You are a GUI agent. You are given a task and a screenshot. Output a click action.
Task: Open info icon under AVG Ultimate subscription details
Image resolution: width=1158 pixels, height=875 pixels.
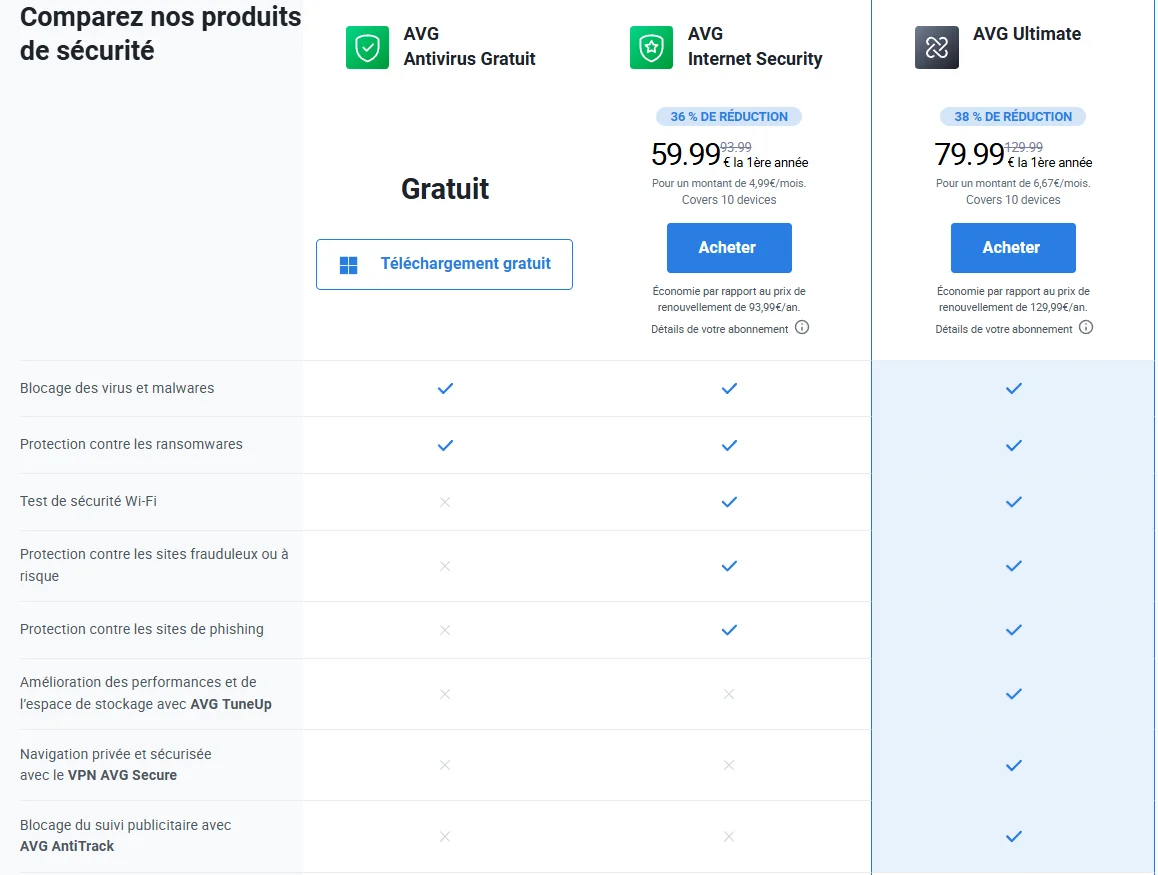pyautogui.click(x=1086, y=328)
